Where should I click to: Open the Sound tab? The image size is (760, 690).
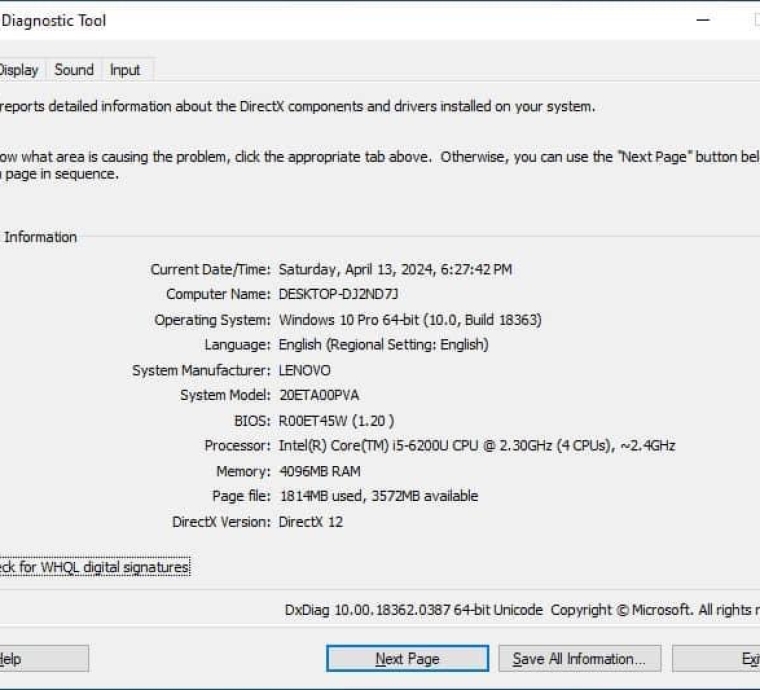[x=74, y=70]
